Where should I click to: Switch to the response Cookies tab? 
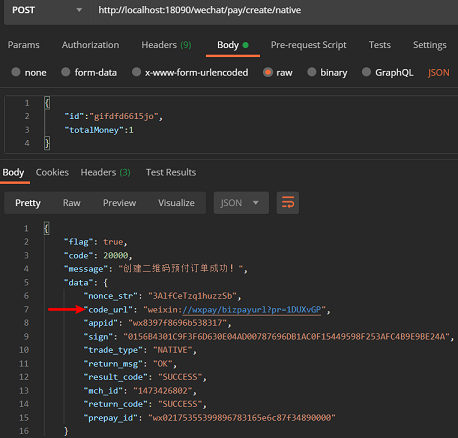pyautogui.click(x=52, y=172)
